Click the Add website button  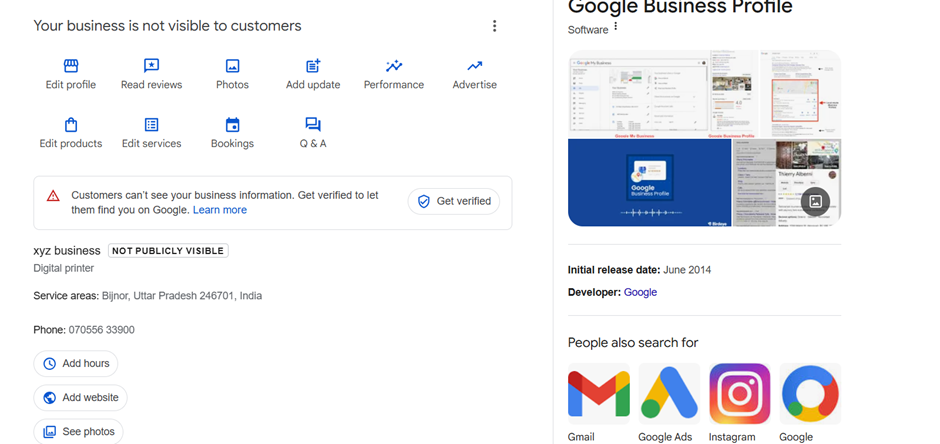[x=80, y=398]
